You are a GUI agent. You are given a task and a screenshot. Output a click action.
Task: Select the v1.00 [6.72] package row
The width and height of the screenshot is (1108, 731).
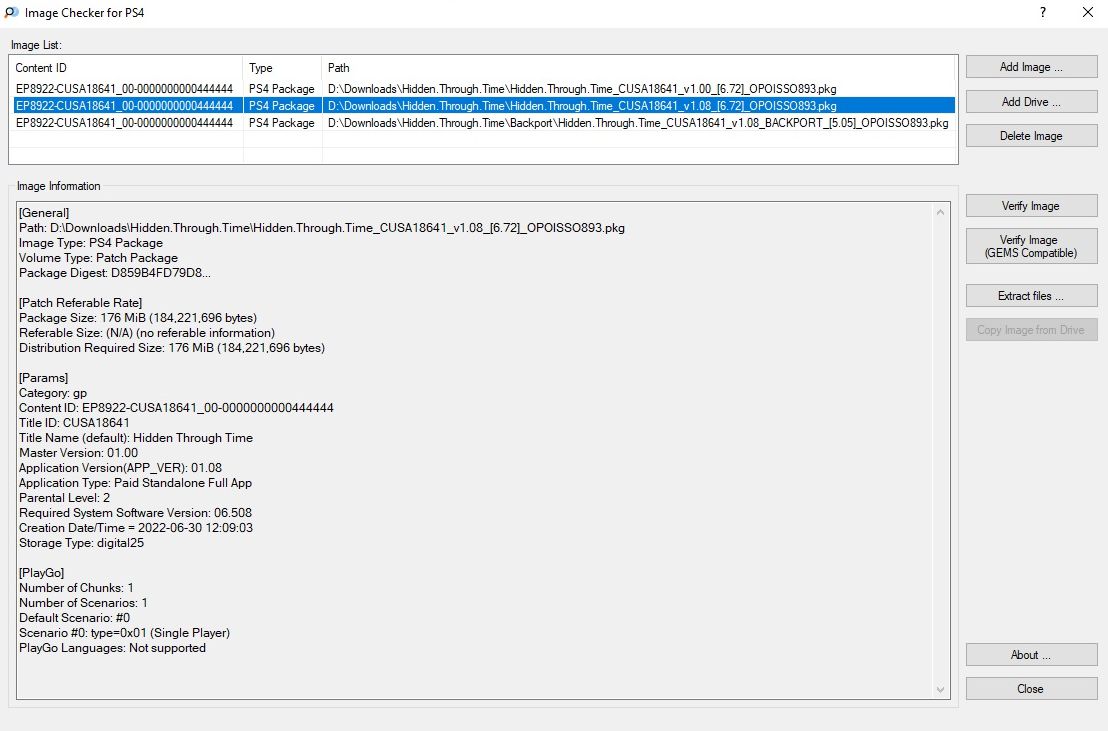point(484,88)
